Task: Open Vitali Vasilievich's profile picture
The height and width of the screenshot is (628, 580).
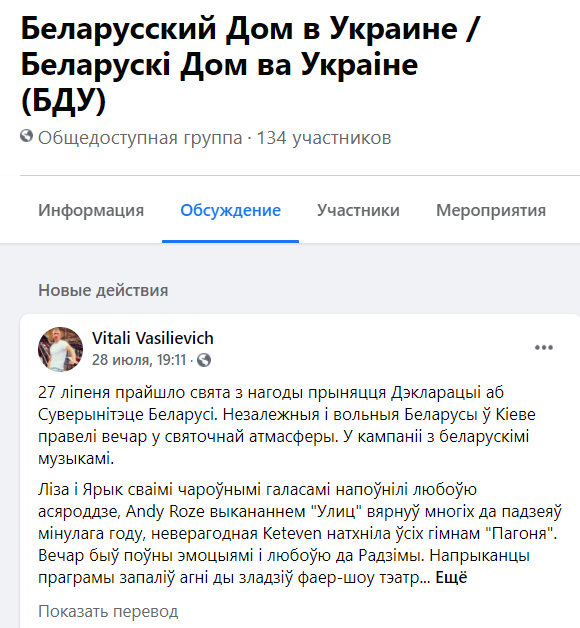Action: point(60,349)
